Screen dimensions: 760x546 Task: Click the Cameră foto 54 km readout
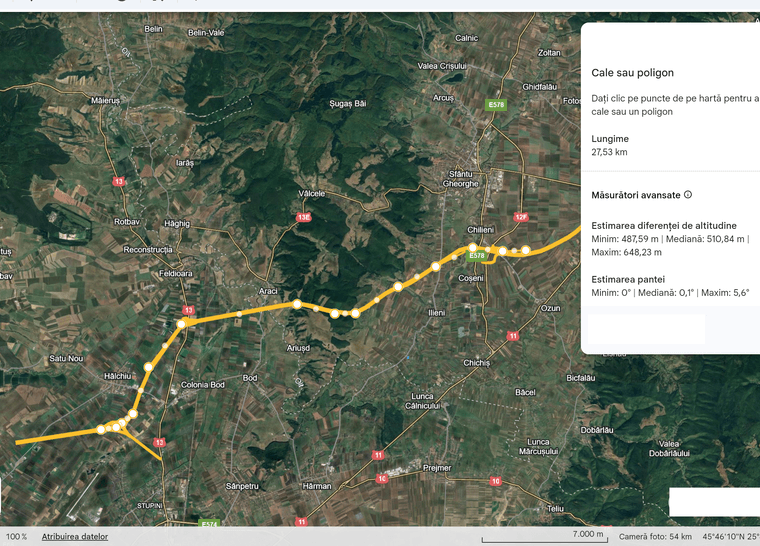coord(655,537)
